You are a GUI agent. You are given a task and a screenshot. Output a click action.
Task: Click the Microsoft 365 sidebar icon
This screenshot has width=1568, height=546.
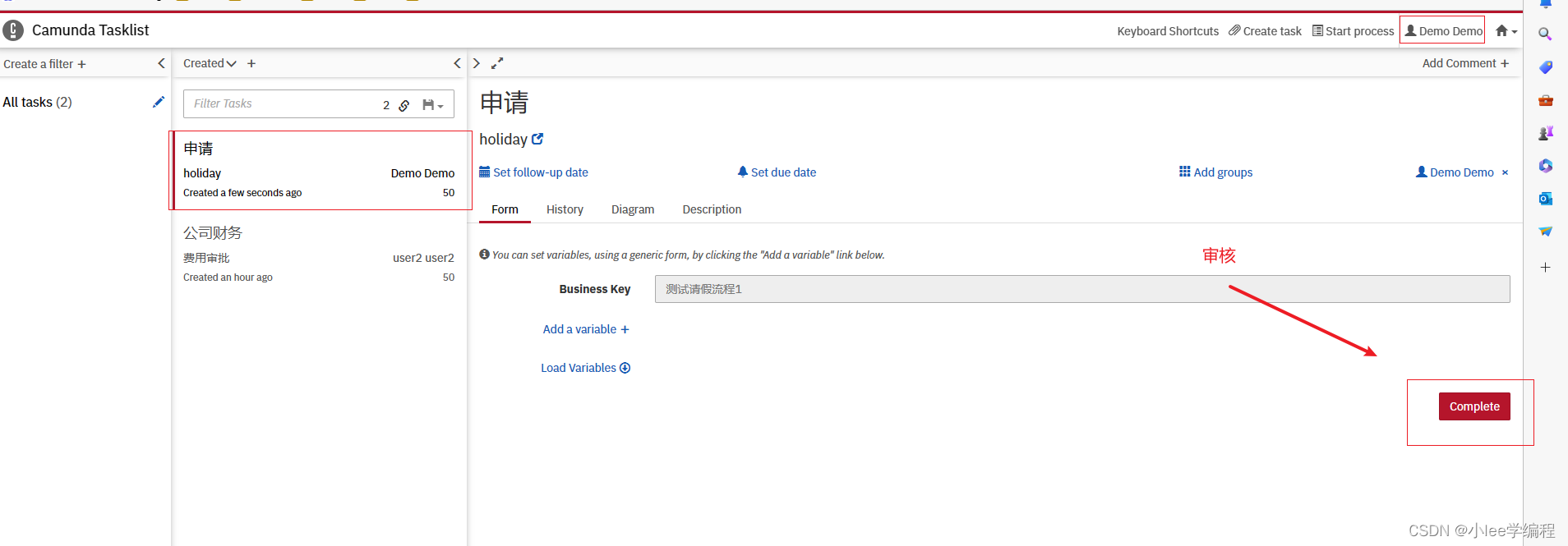coord(1545,166)
